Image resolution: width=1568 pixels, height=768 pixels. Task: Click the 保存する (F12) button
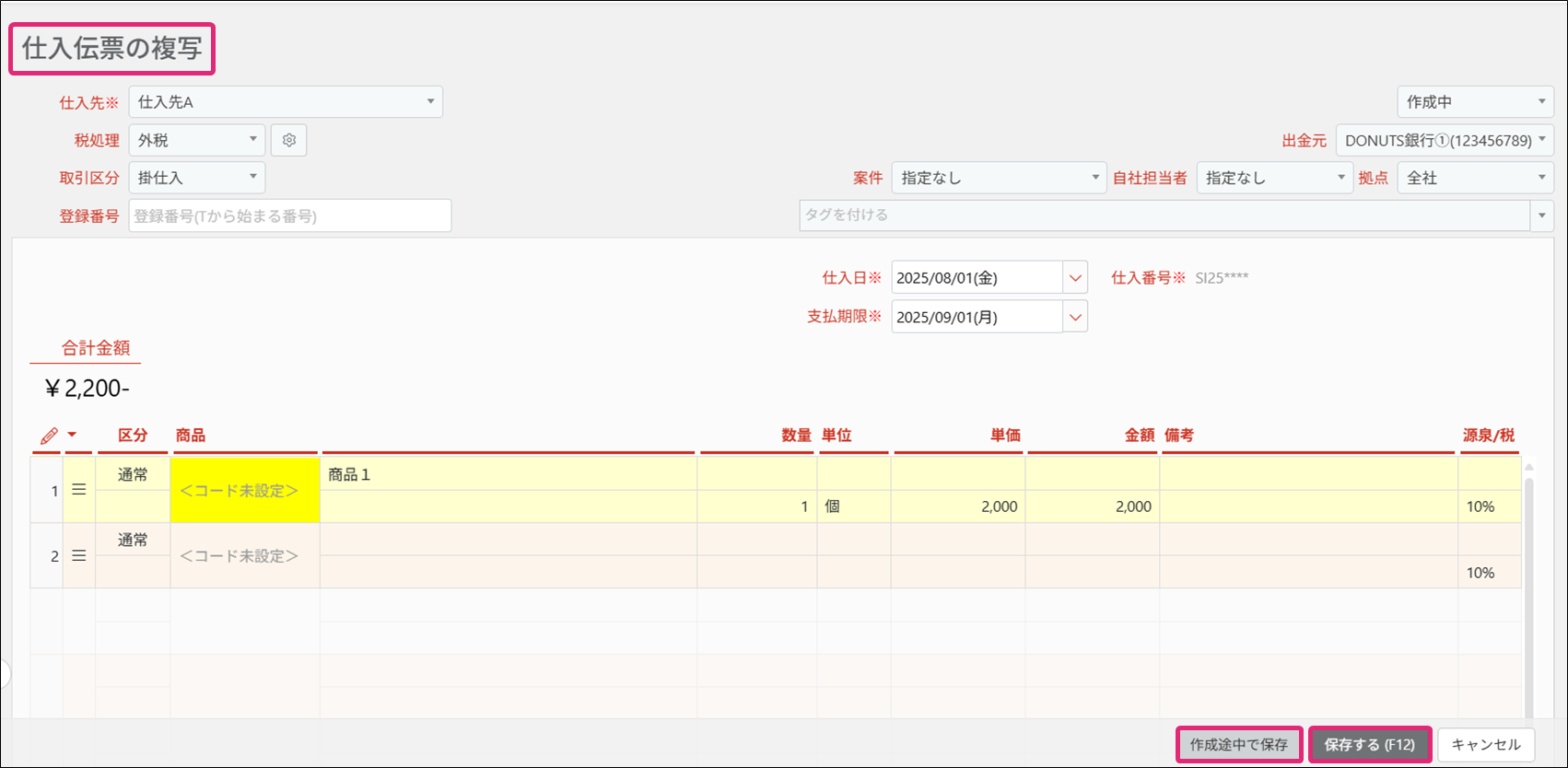click(1369, 744)
